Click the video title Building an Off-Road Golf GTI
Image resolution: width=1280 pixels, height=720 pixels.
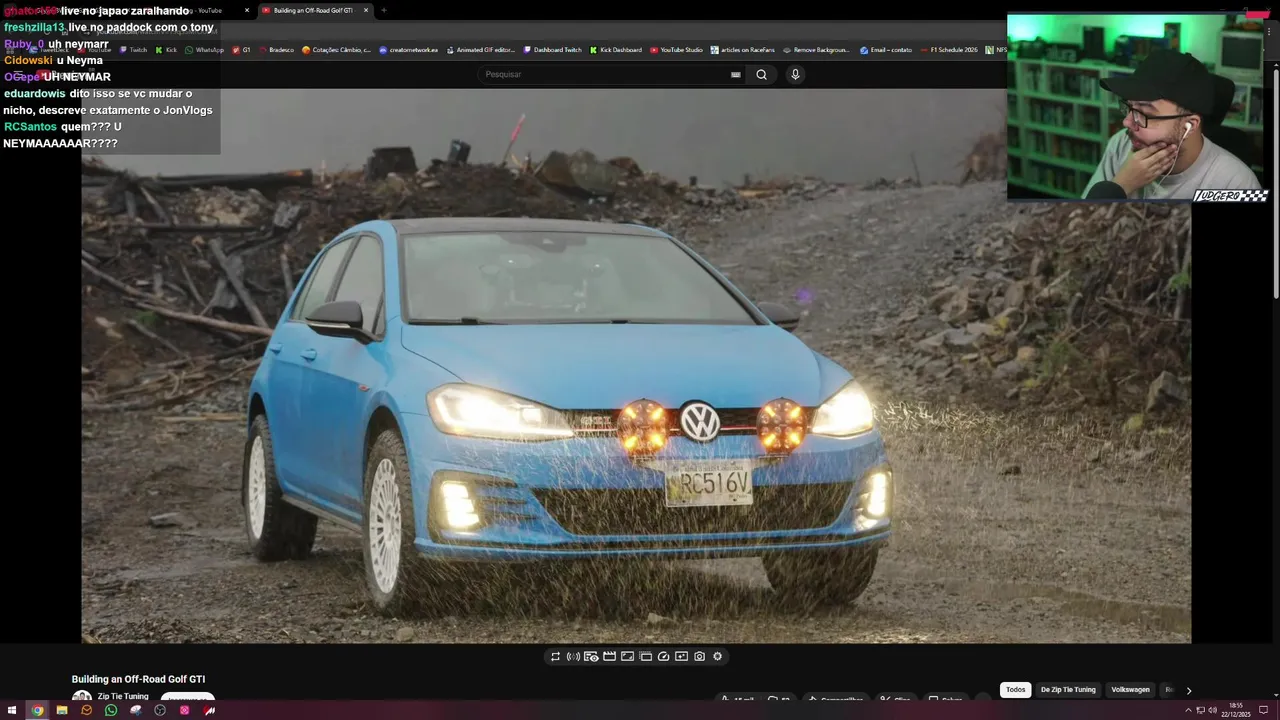point(138,679)
